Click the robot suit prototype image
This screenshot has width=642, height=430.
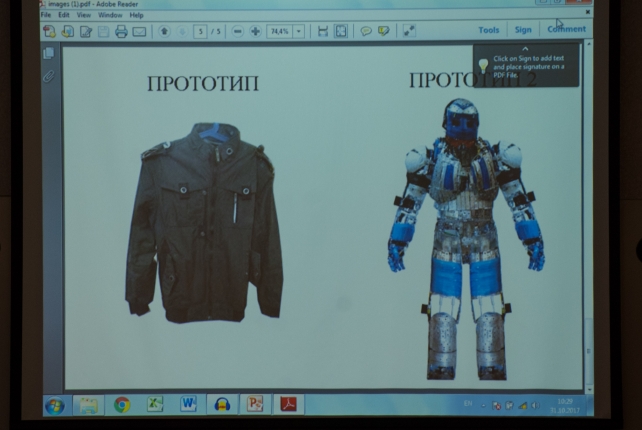click(x=466, y=239)
